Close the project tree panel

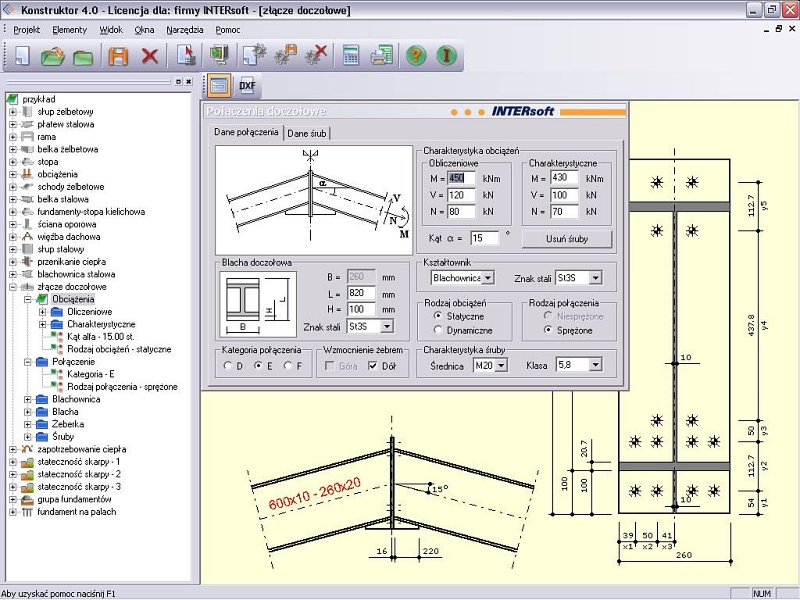189,82
